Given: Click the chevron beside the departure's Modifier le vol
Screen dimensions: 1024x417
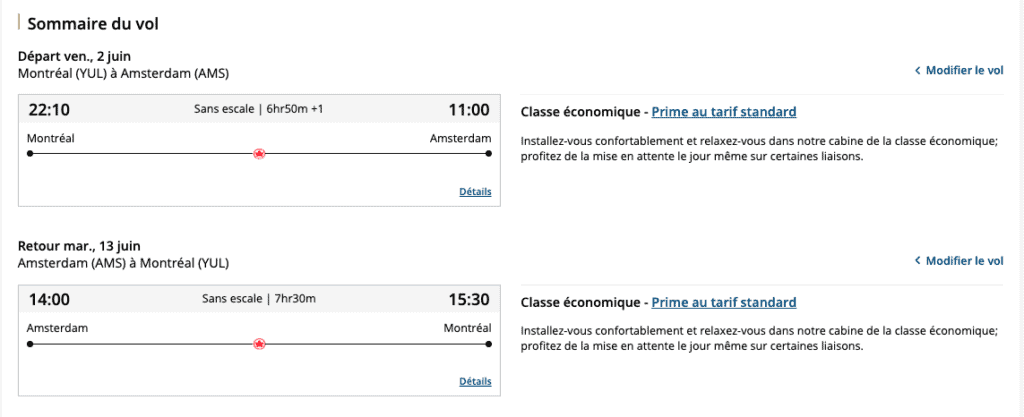Looking at the screenshot, I should click(918, 71).
